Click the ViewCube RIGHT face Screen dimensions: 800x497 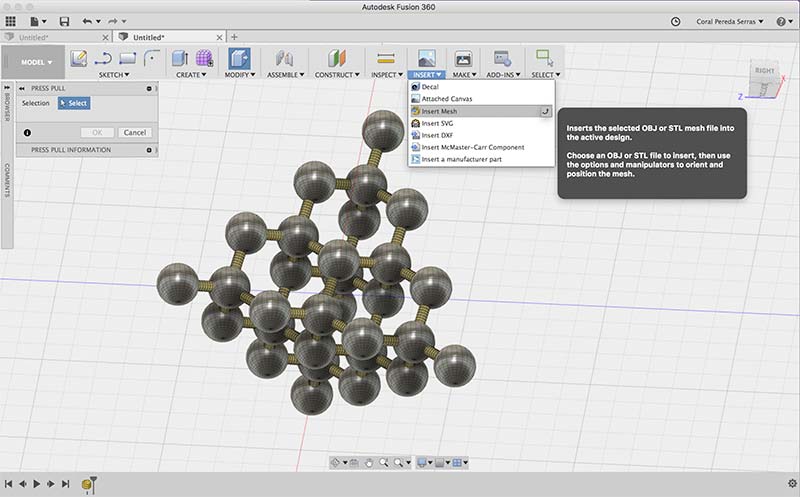(764, 71)
